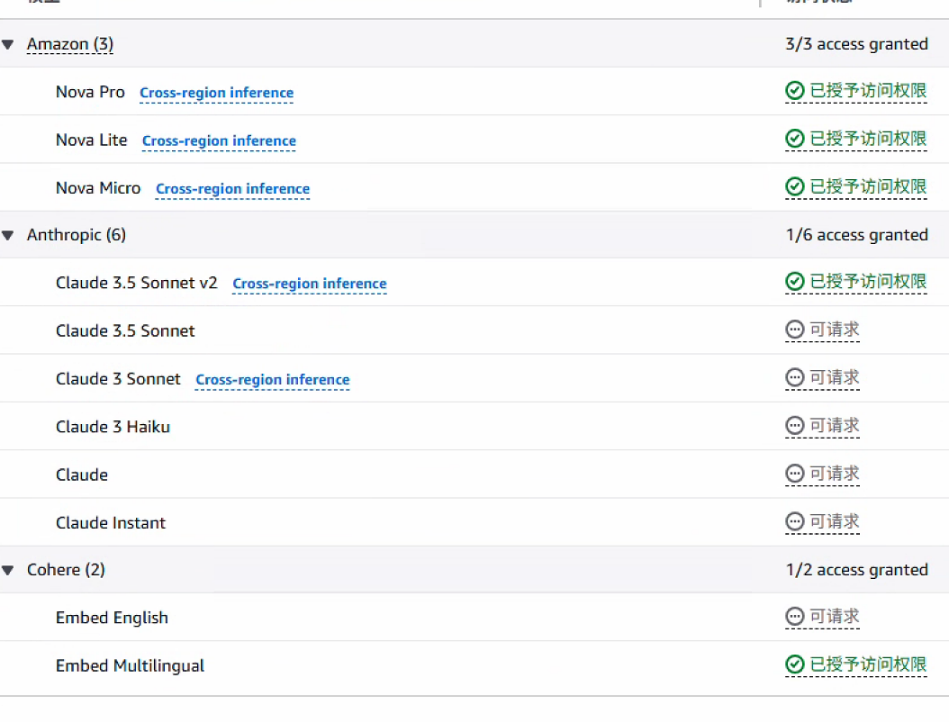Image resolution: width=949 pixels, height=722 pixels.
Task: Open Cross-region inference link for Nova Pro
Action: pos(217,93)
